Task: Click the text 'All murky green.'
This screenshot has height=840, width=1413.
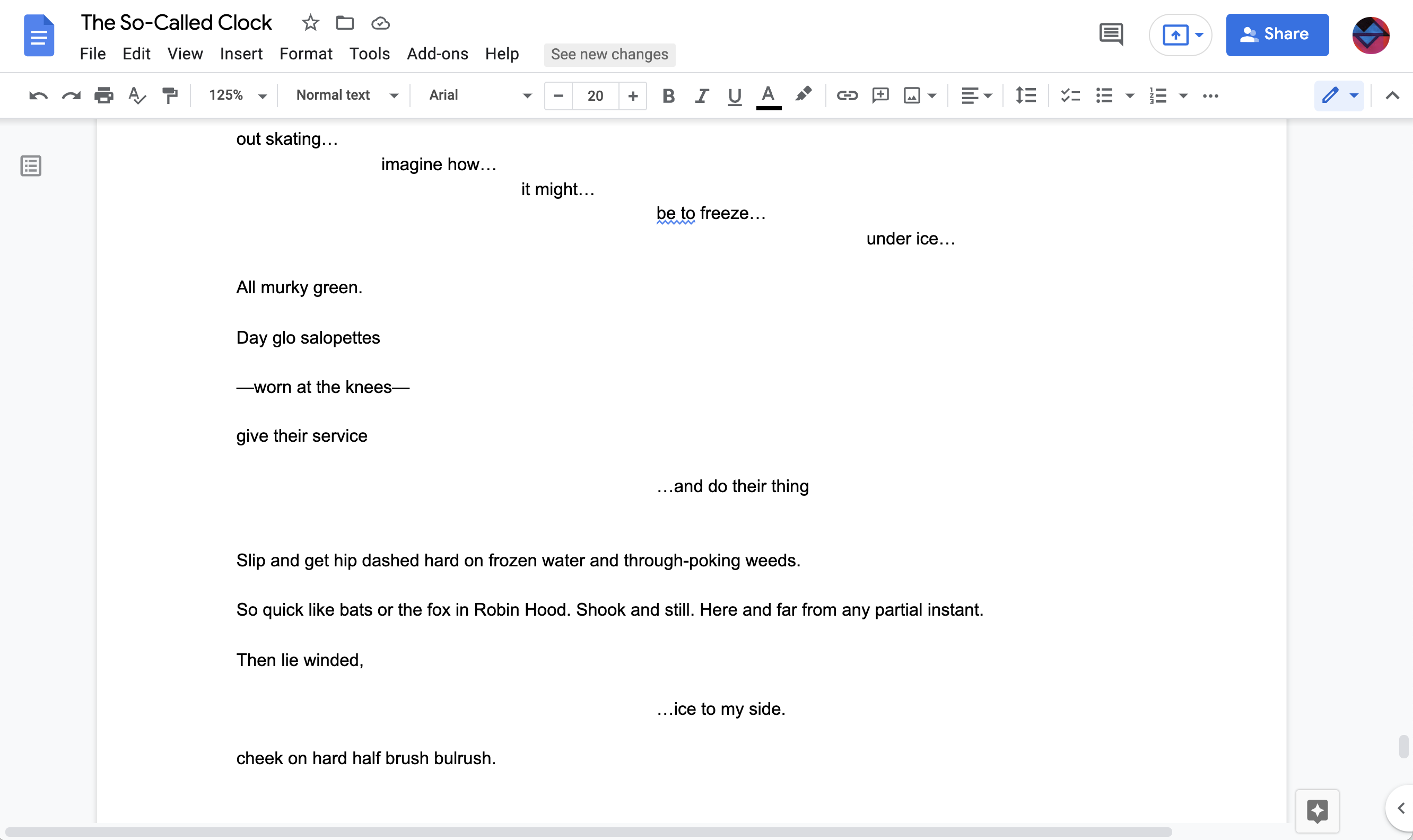Action: click(299, 287)
